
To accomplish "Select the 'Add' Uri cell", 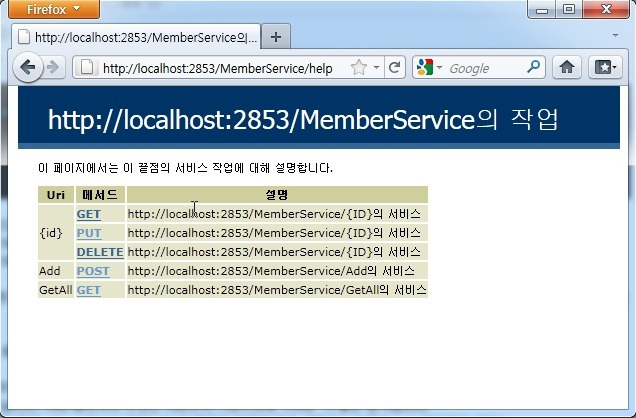I will coord(56,271).
